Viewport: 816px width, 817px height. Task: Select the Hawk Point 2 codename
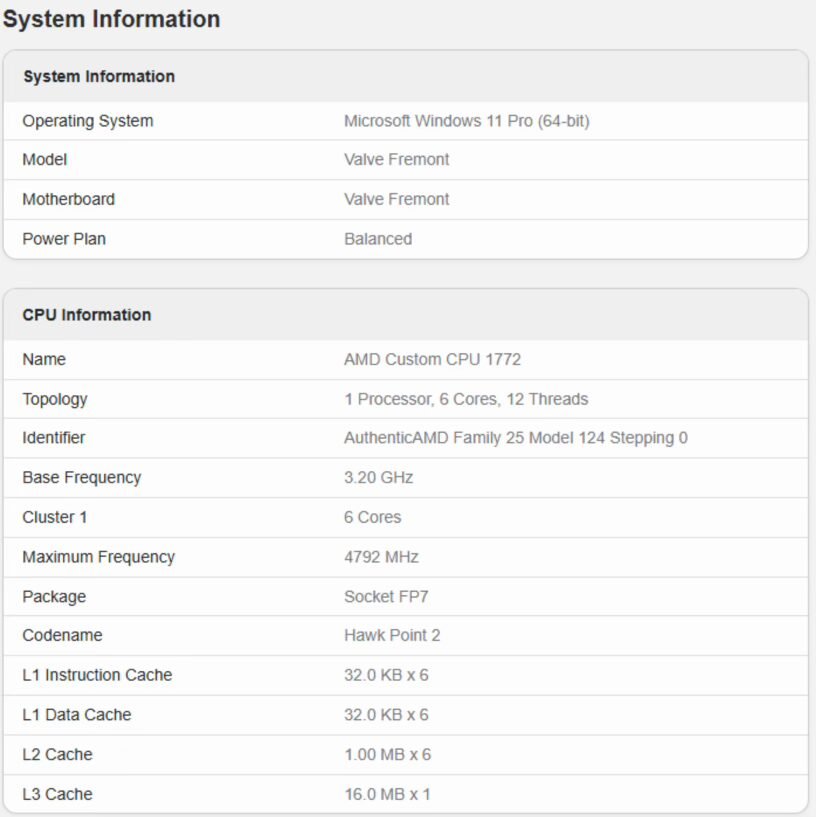click(392, 635)
